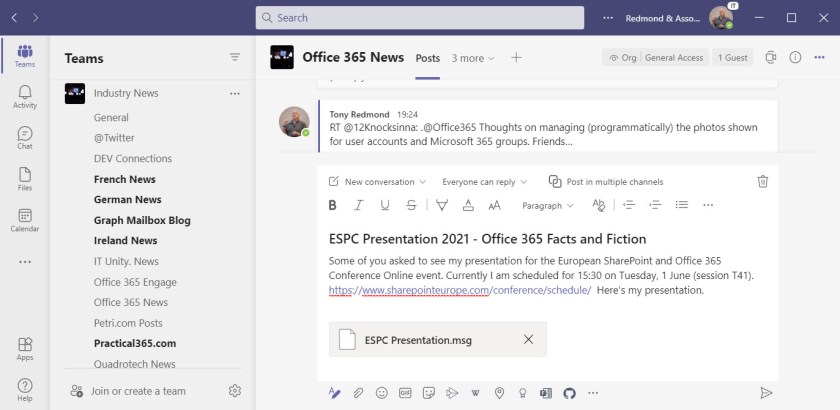Image resolution: width=840 pixels, height=410 pixels.
Task: Open the emoji picker
Action: [x=381, y=393]
